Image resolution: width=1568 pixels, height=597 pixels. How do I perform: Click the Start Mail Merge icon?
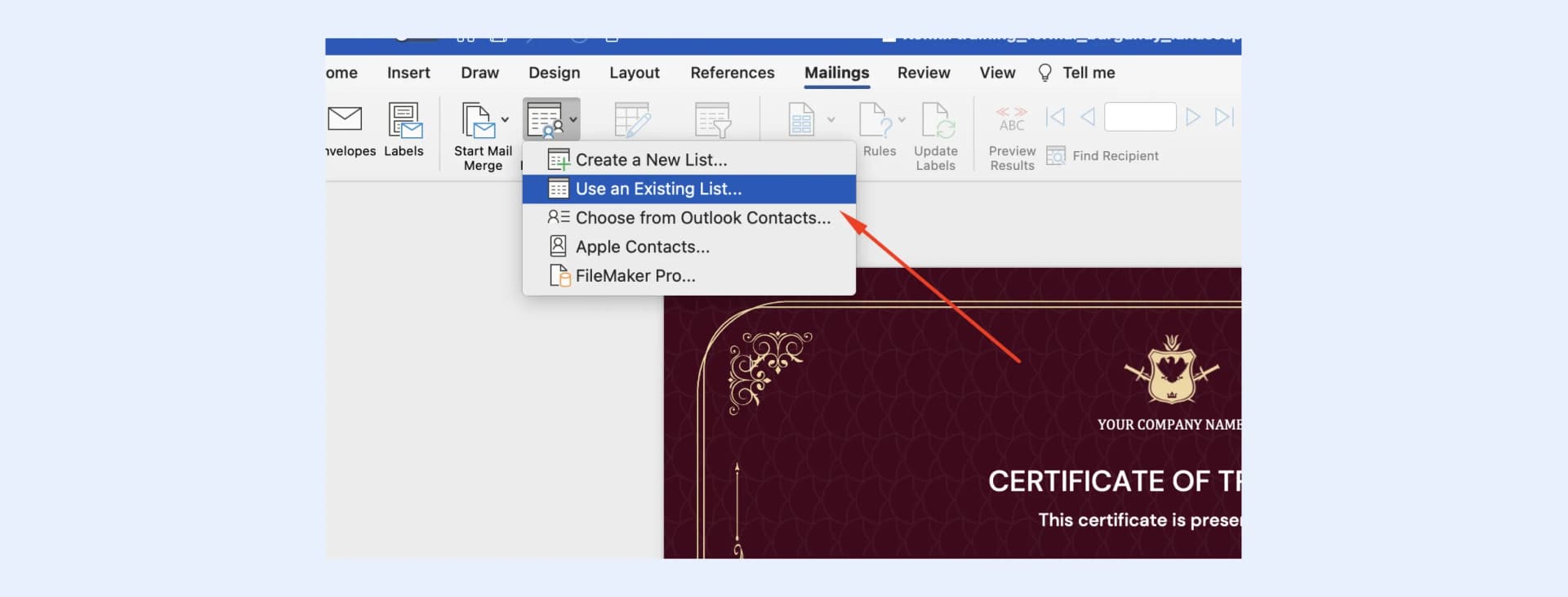[478, 120]
